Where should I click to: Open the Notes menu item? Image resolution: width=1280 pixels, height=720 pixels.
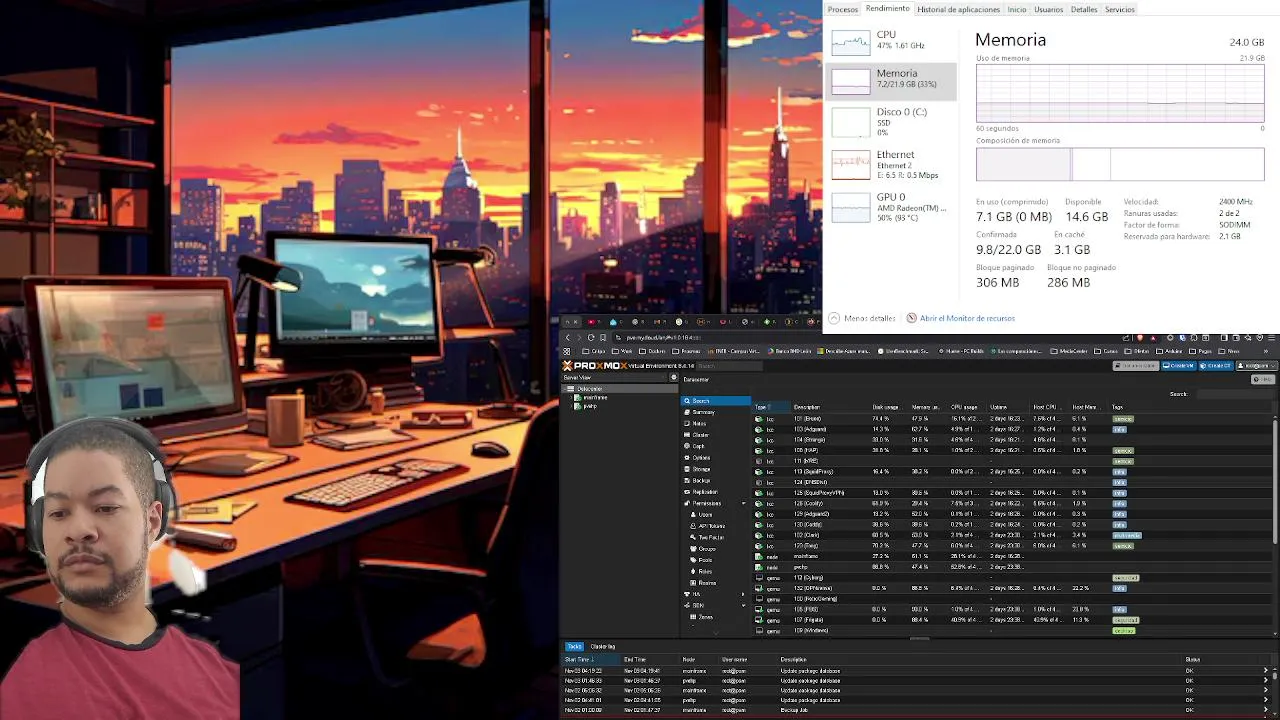pos(716,423)
